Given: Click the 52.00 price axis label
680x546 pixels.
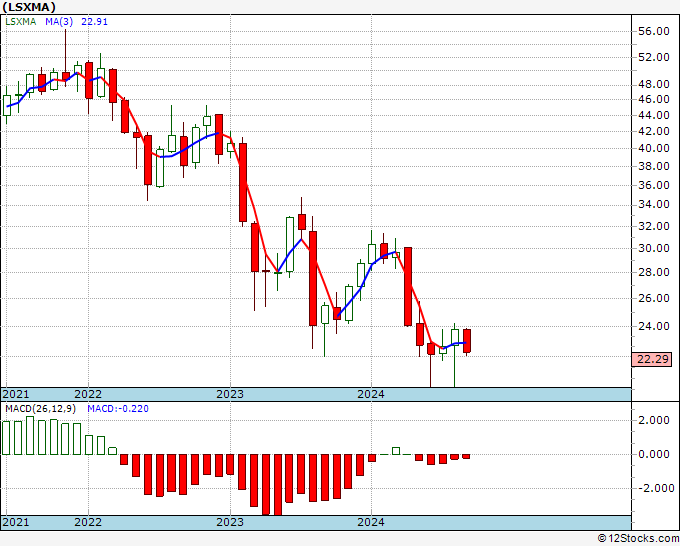Looking at the screenshot, I should click(654, 57).
